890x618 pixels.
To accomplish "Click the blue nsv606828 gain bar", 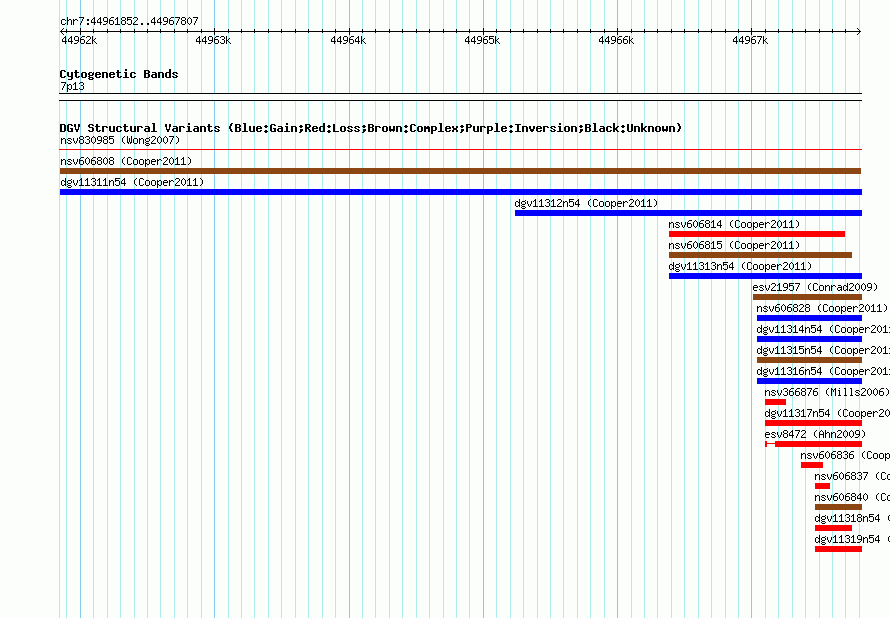I will pos(809,318).
